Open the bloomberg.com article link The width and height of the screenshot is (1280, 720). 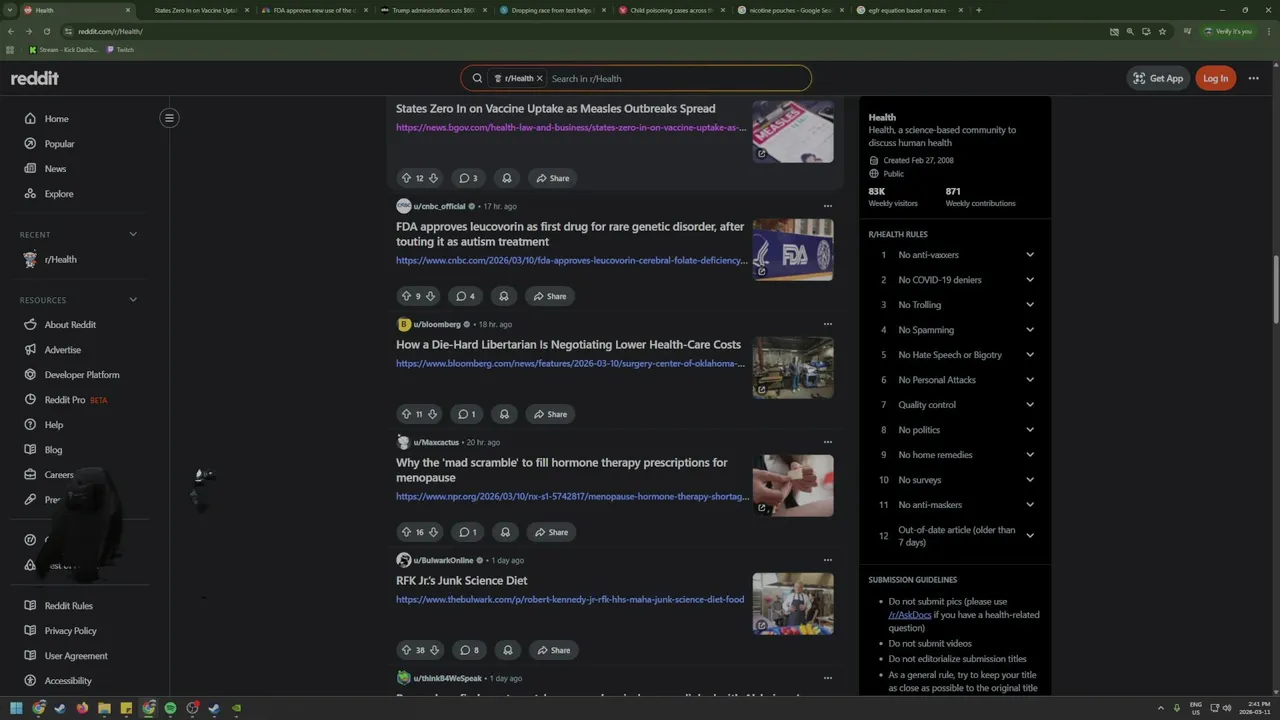click(x=570, y=364)
